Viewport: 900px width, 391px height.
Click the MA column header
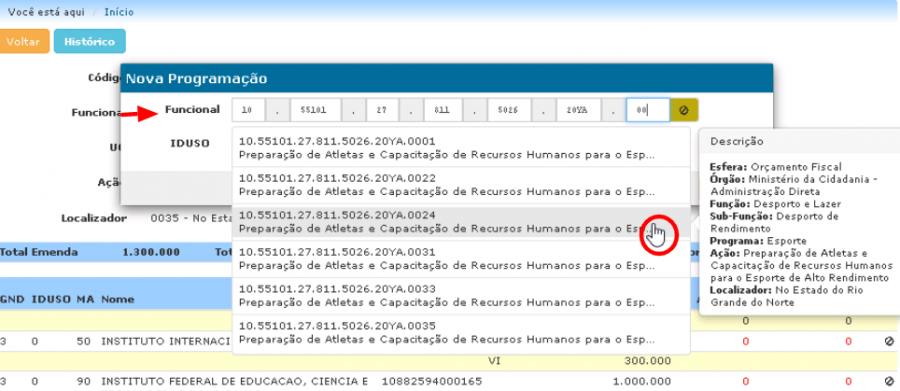point(85,299)
